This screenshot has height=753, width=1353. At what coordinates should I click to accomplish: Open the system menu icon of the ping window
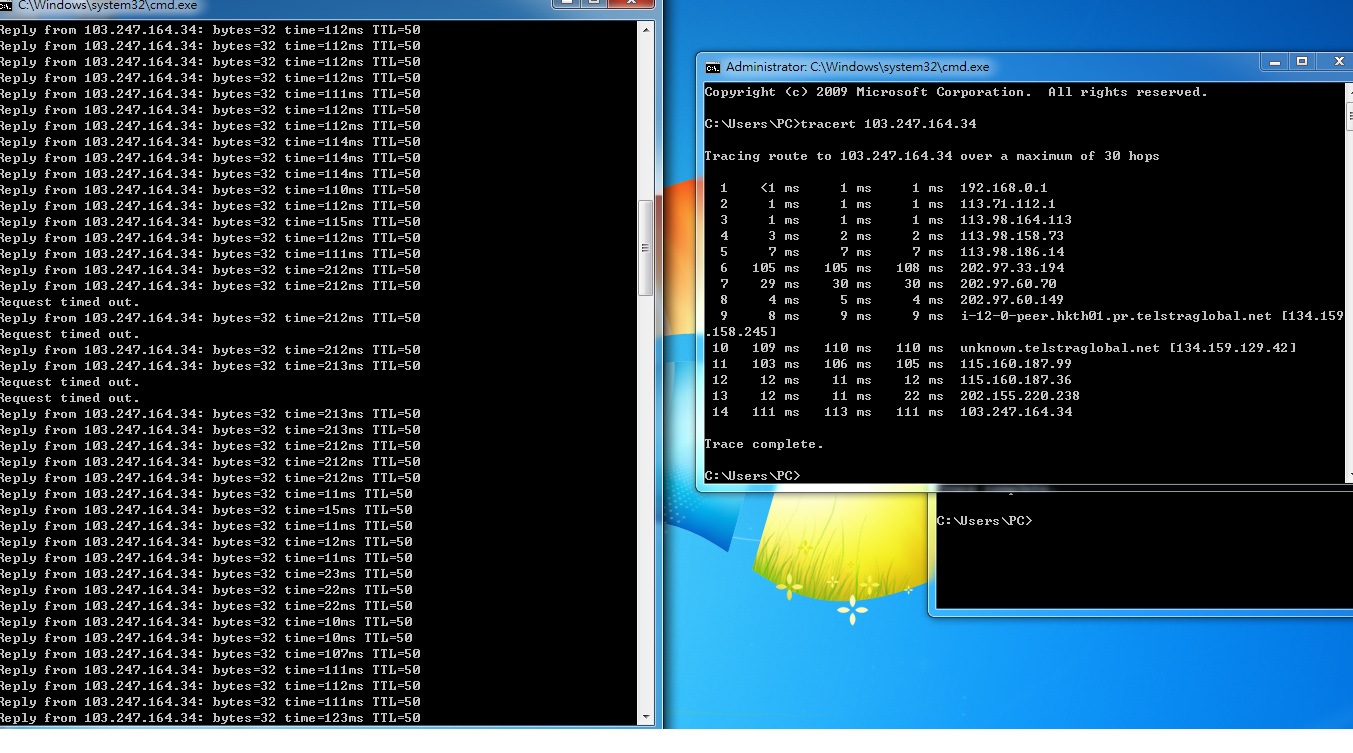click(x=6, y=5)
